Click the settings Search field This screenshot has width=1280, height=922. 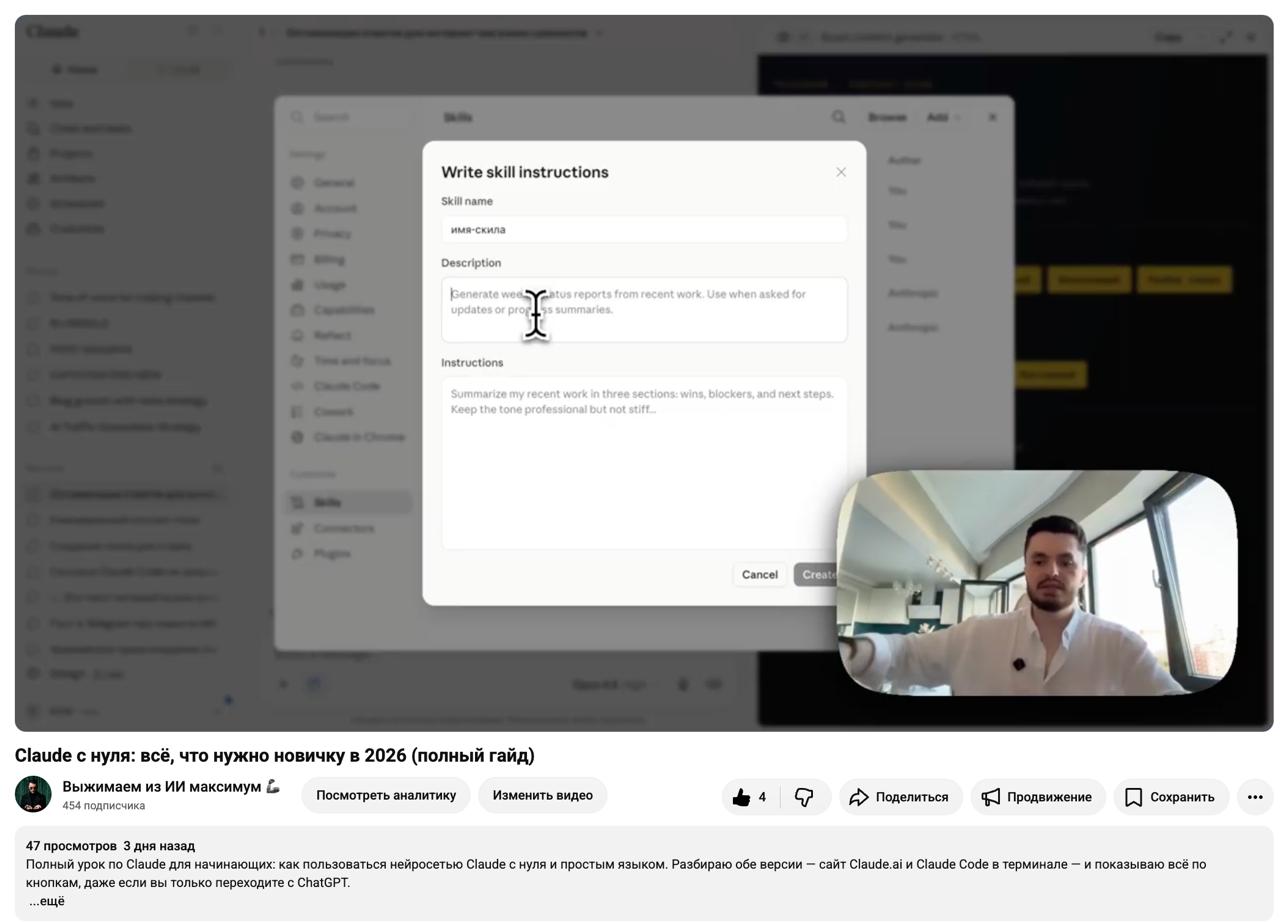click(x=348, y=117)
